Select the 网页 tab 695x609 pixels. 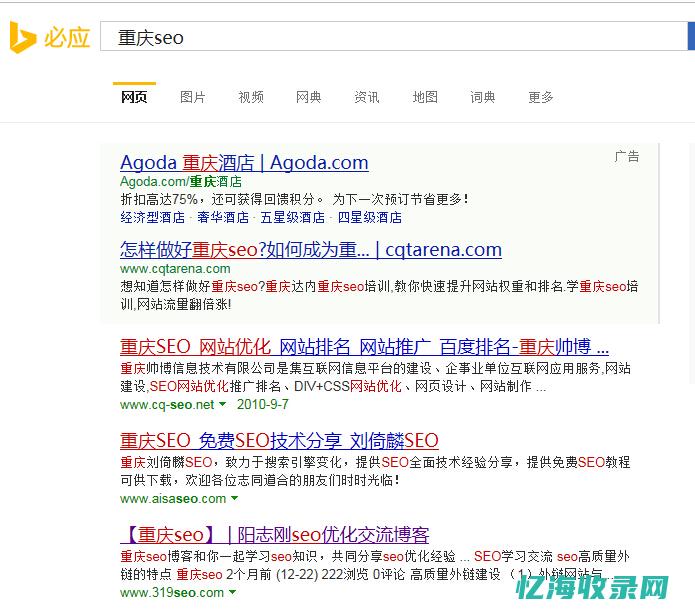134,97
